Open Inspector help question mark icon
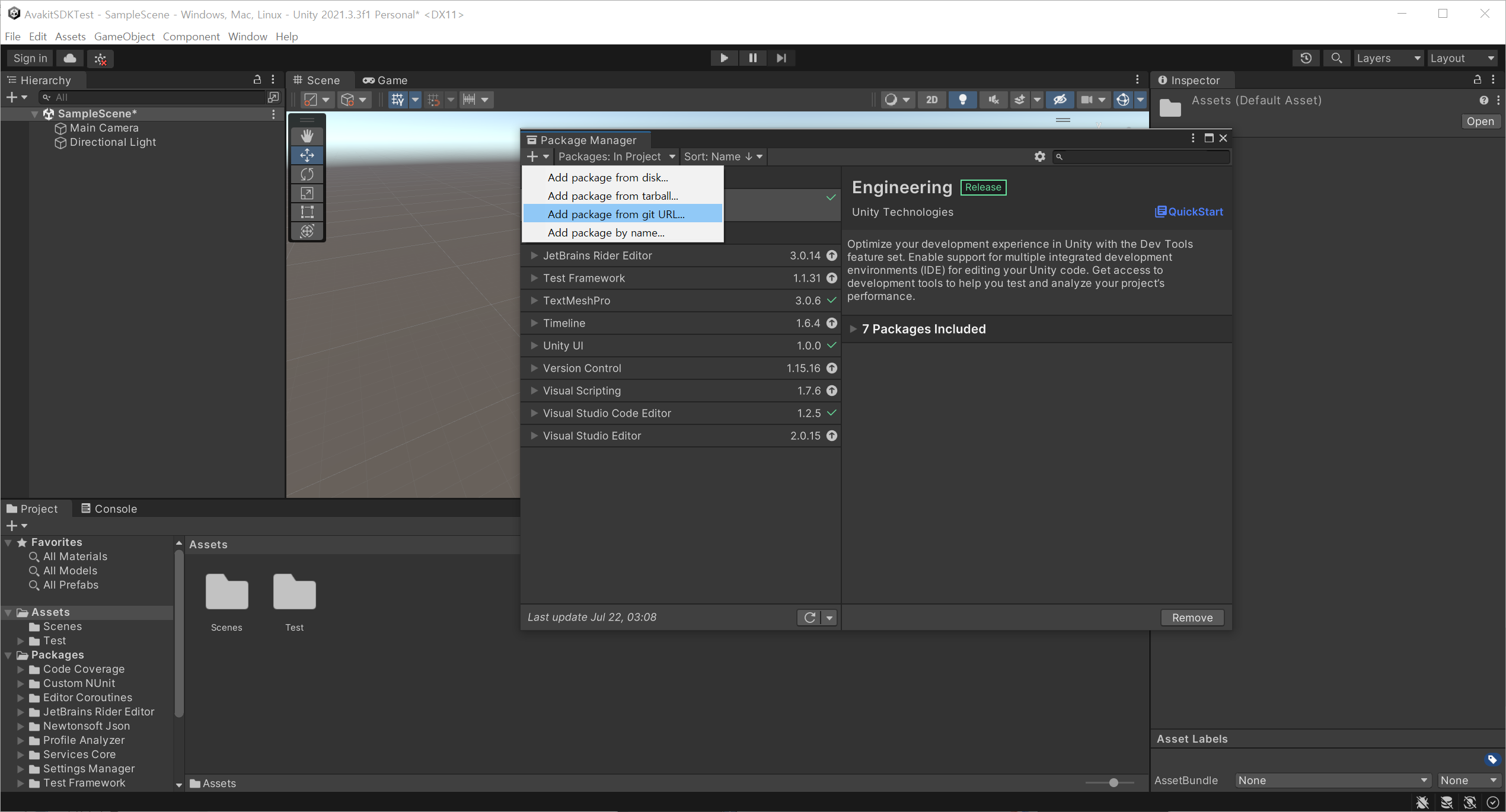The width and height of the screenshot is (1506, 812). 1483,101
